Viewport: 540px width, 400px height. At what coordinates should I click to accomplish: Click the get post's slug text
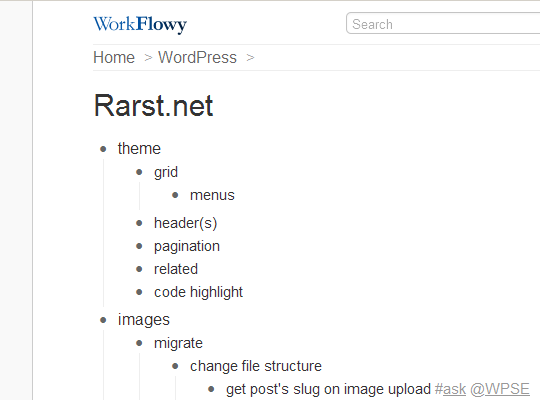click(328, 390)
